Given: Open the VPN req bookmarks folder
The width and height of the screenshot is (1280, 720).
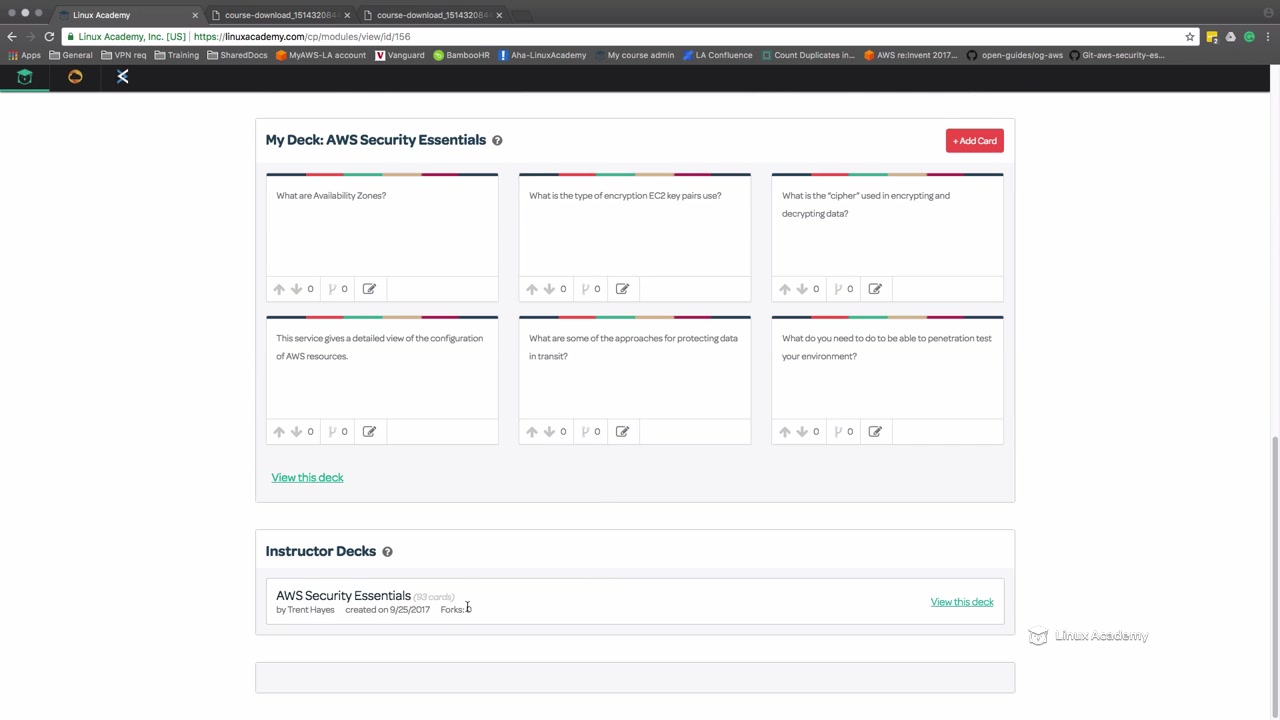Looking at the screenshot, I should click(124, 56).
